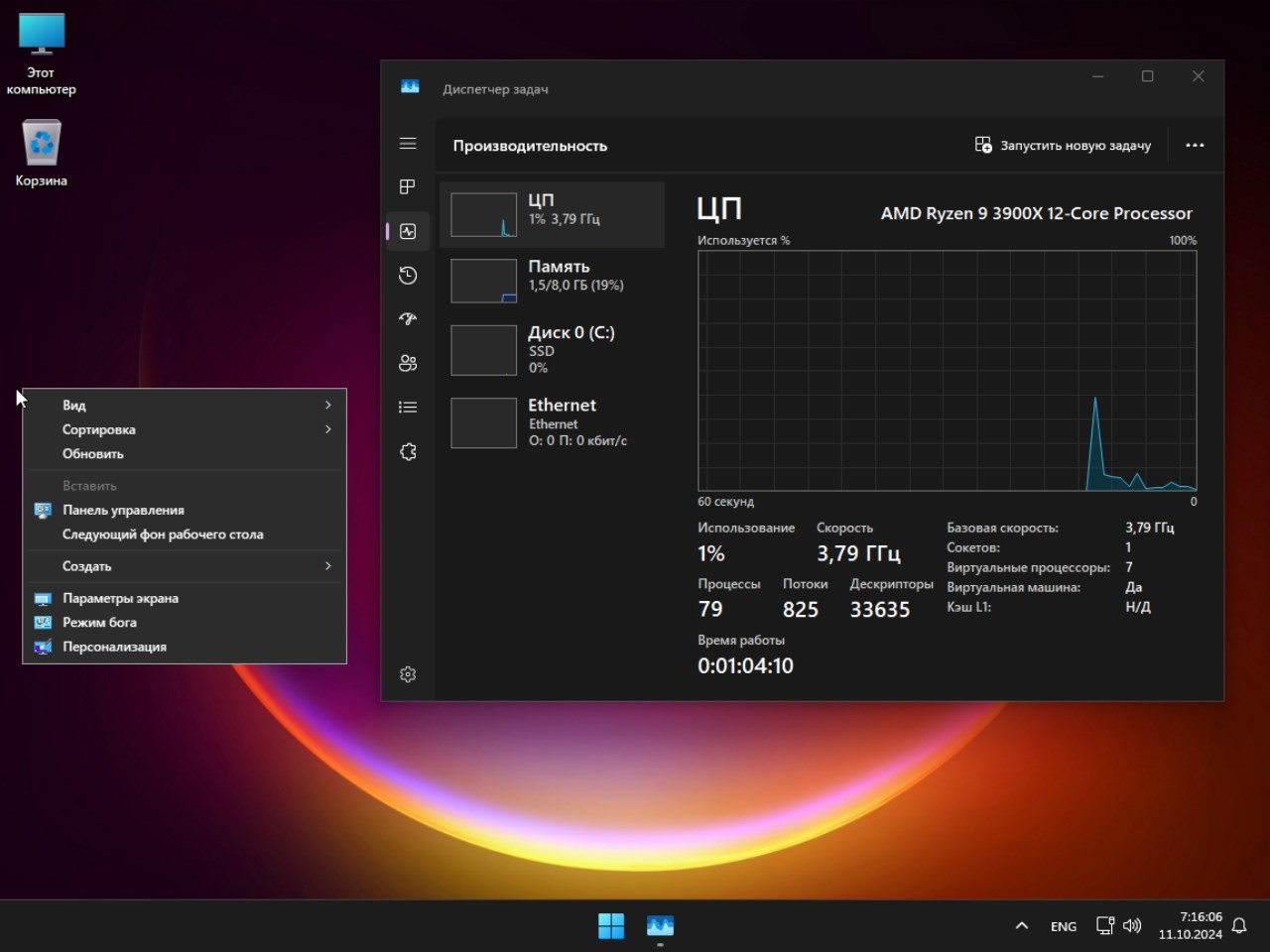
Task: Open the Processes page icon in sidebar
Action: pyautogui.click(x=408, y=187)
